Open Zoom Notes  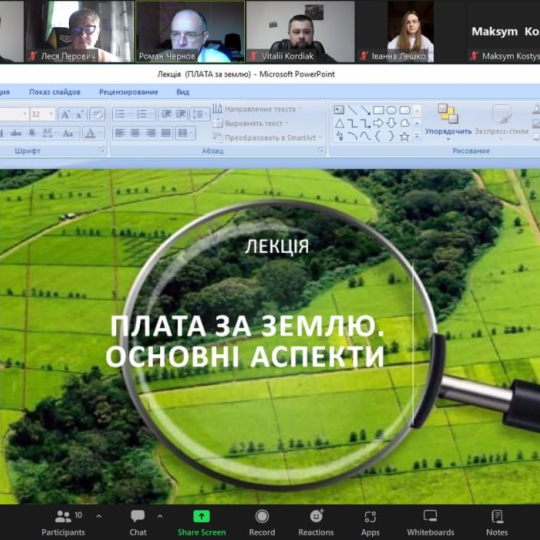pyautogui.click(x=497, y=523)
